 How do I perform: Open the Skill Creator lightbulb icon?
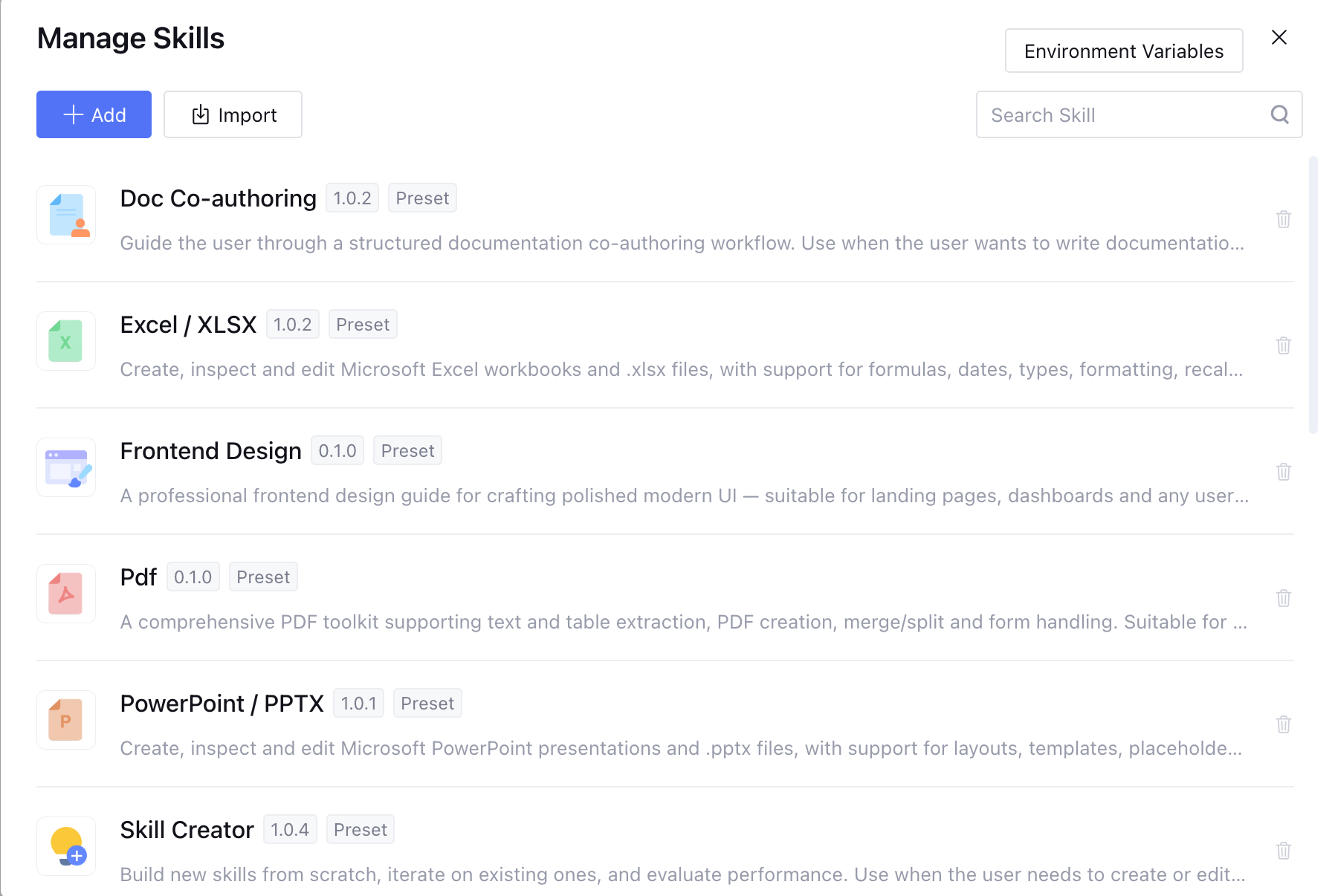pos(66,846)
